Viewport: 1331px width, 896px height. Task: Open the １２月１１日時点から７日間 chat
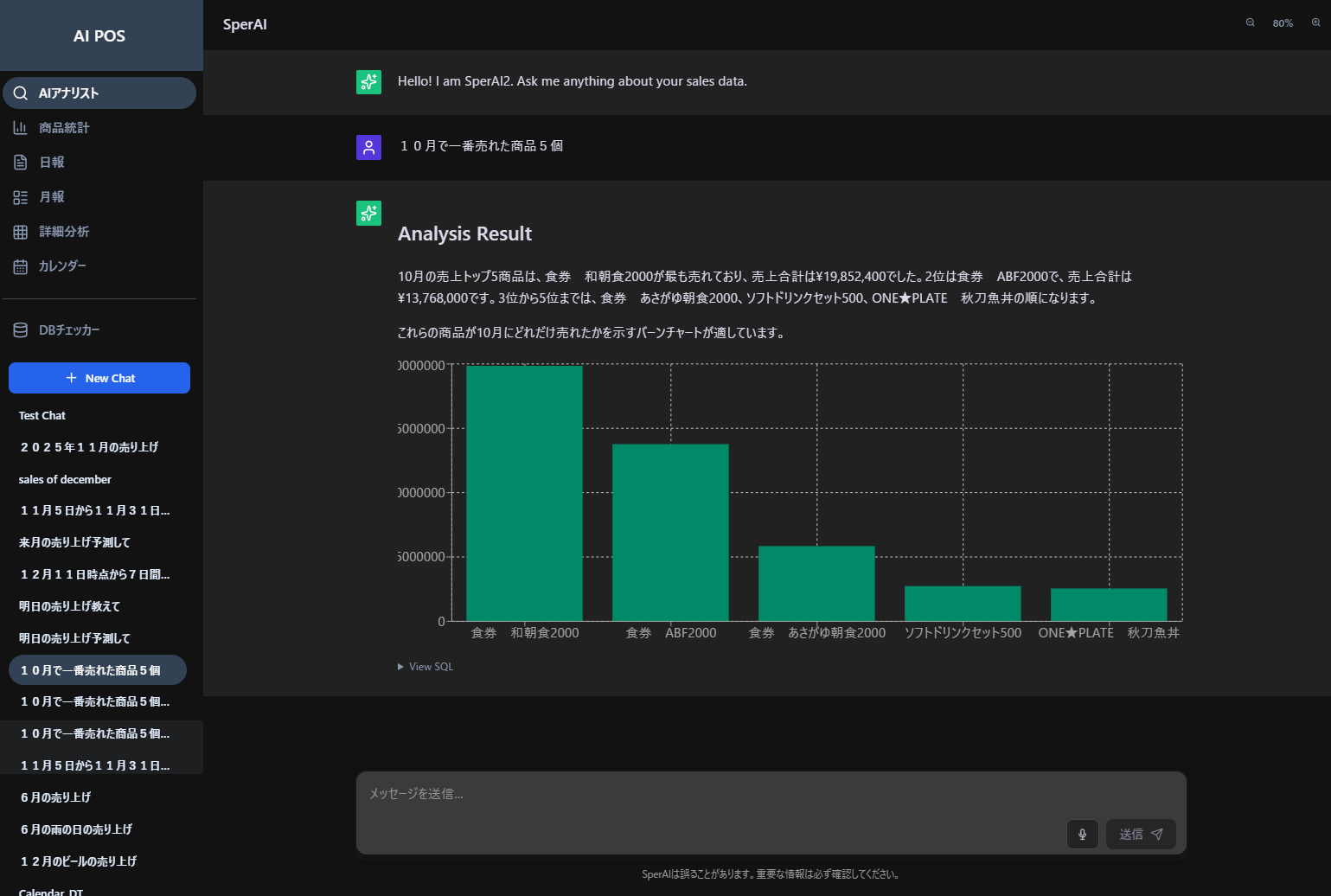pos(98,574)
